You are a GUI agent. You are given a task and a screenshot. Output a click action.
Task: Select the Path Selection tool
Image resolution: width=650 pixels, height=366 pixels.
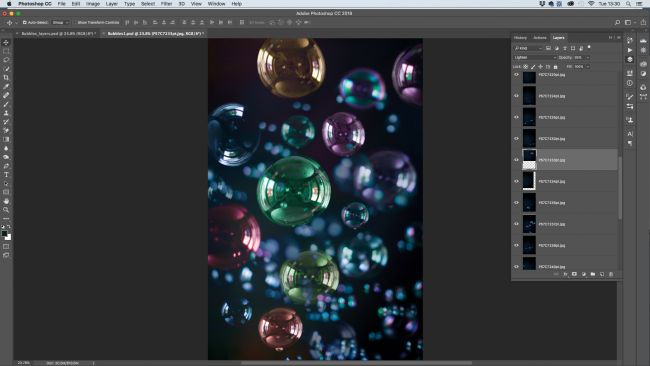click(6, 183)
